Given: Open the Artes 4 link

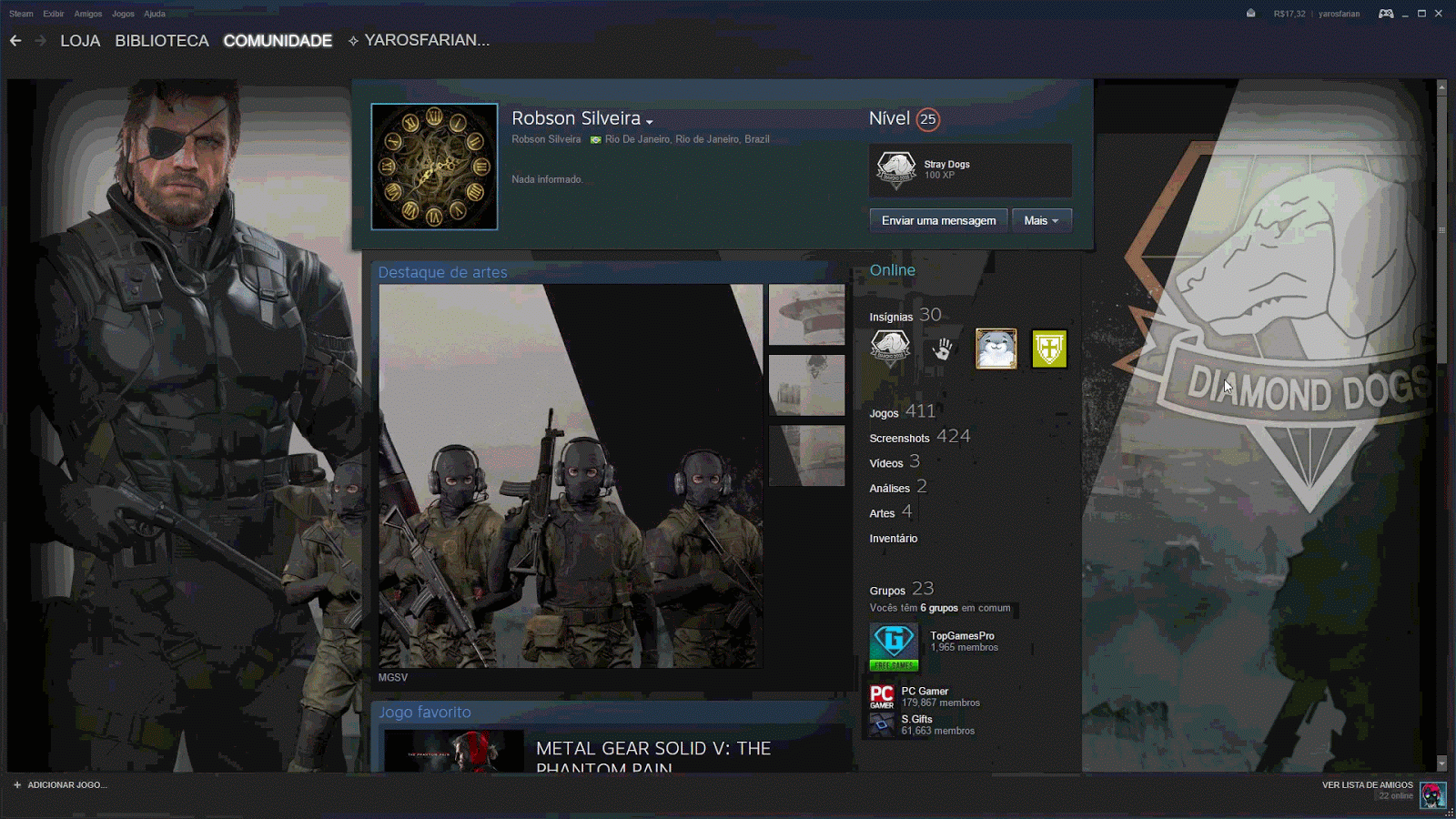Looking at the screenshot, I should pos(891,511).
